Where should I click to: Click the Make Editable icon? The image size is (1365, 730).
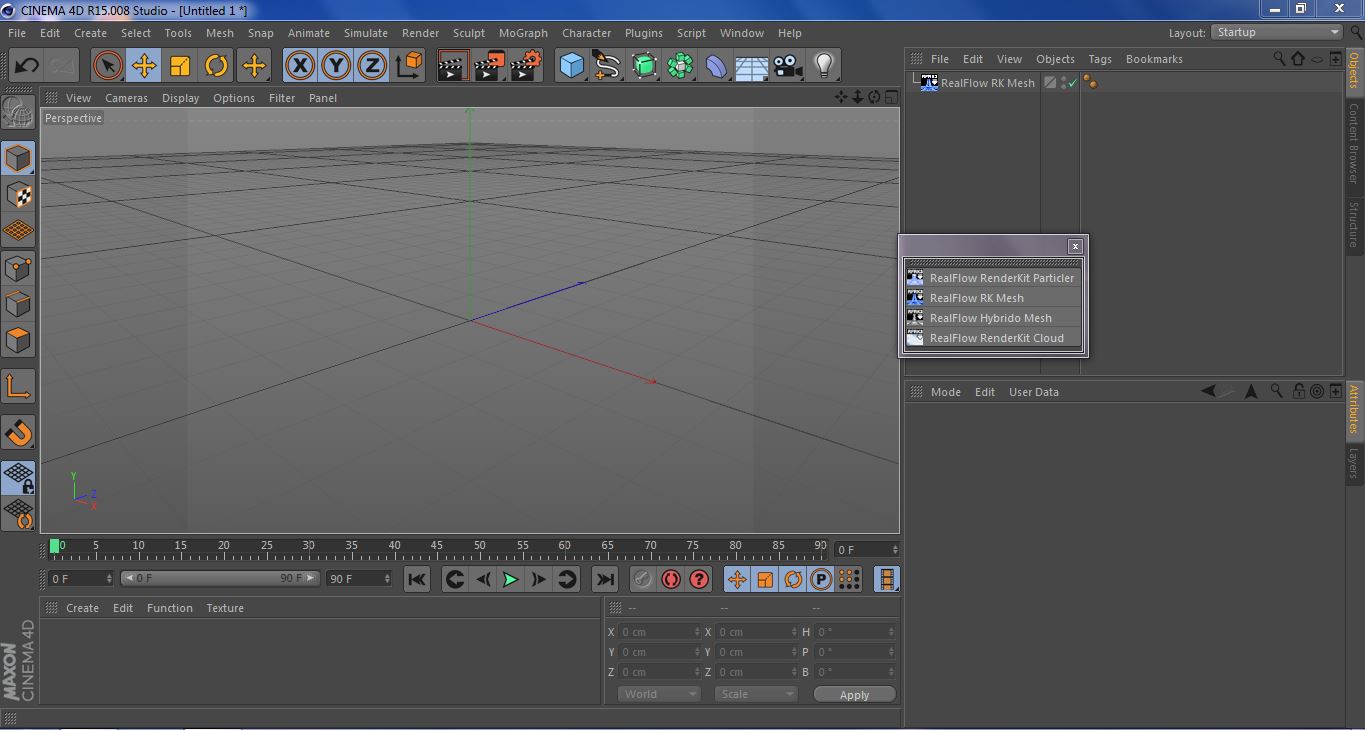(x=18, y=113)
